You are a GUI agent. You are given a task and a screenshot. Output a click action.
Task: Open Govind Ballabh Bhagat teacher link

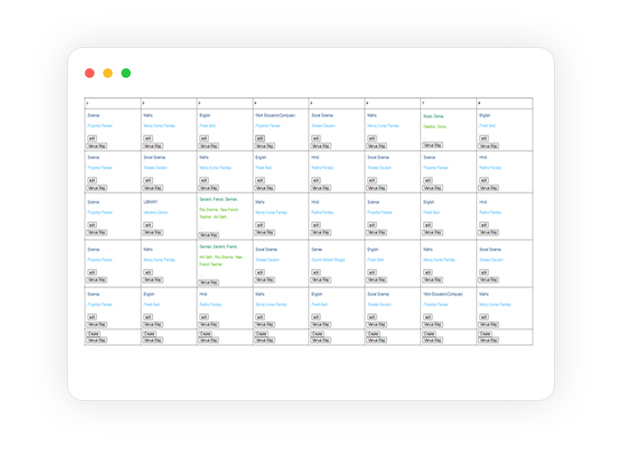point(328,260)
